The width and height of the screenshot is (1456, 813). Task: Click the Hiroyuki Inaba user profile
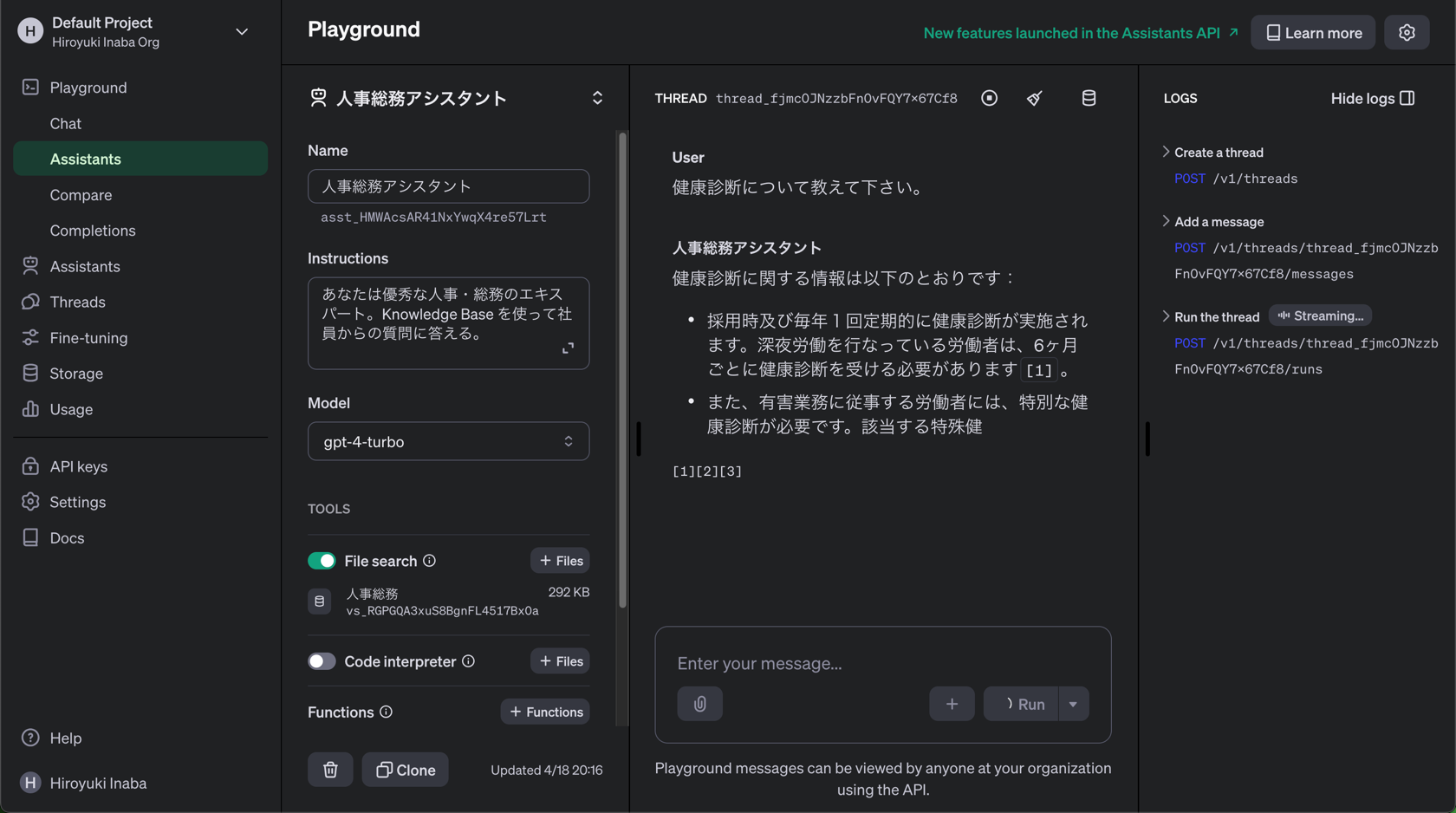pos(84,783)
